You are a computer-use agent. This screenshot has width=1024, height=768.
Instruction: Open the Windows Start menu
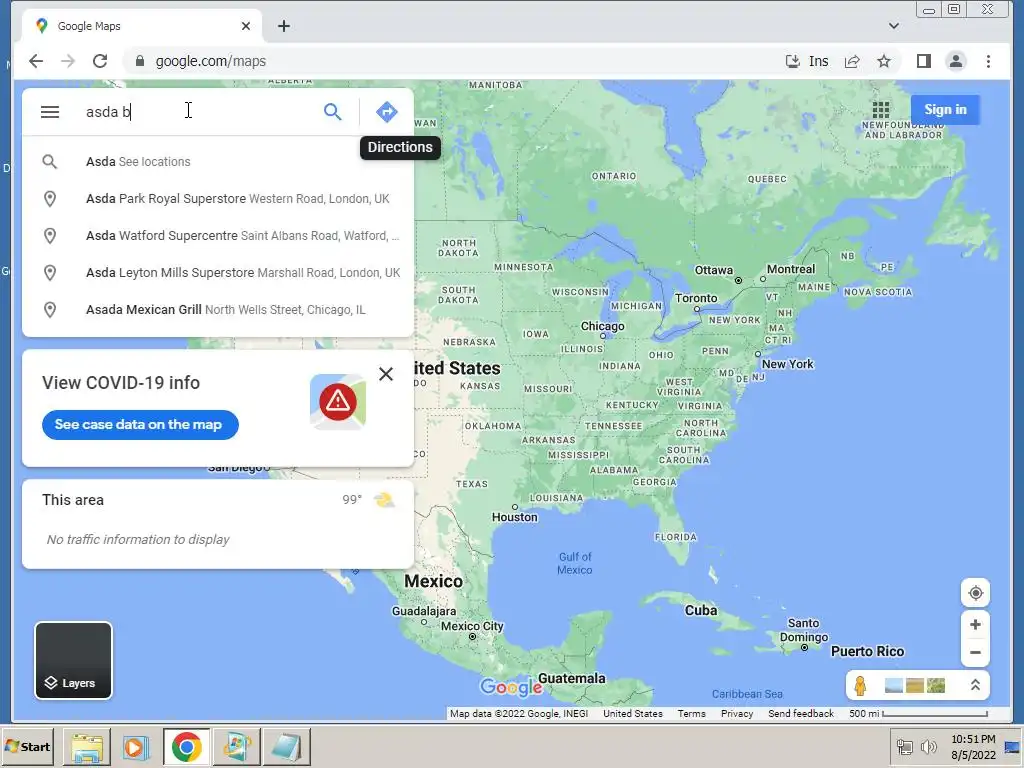pos(28,747)
